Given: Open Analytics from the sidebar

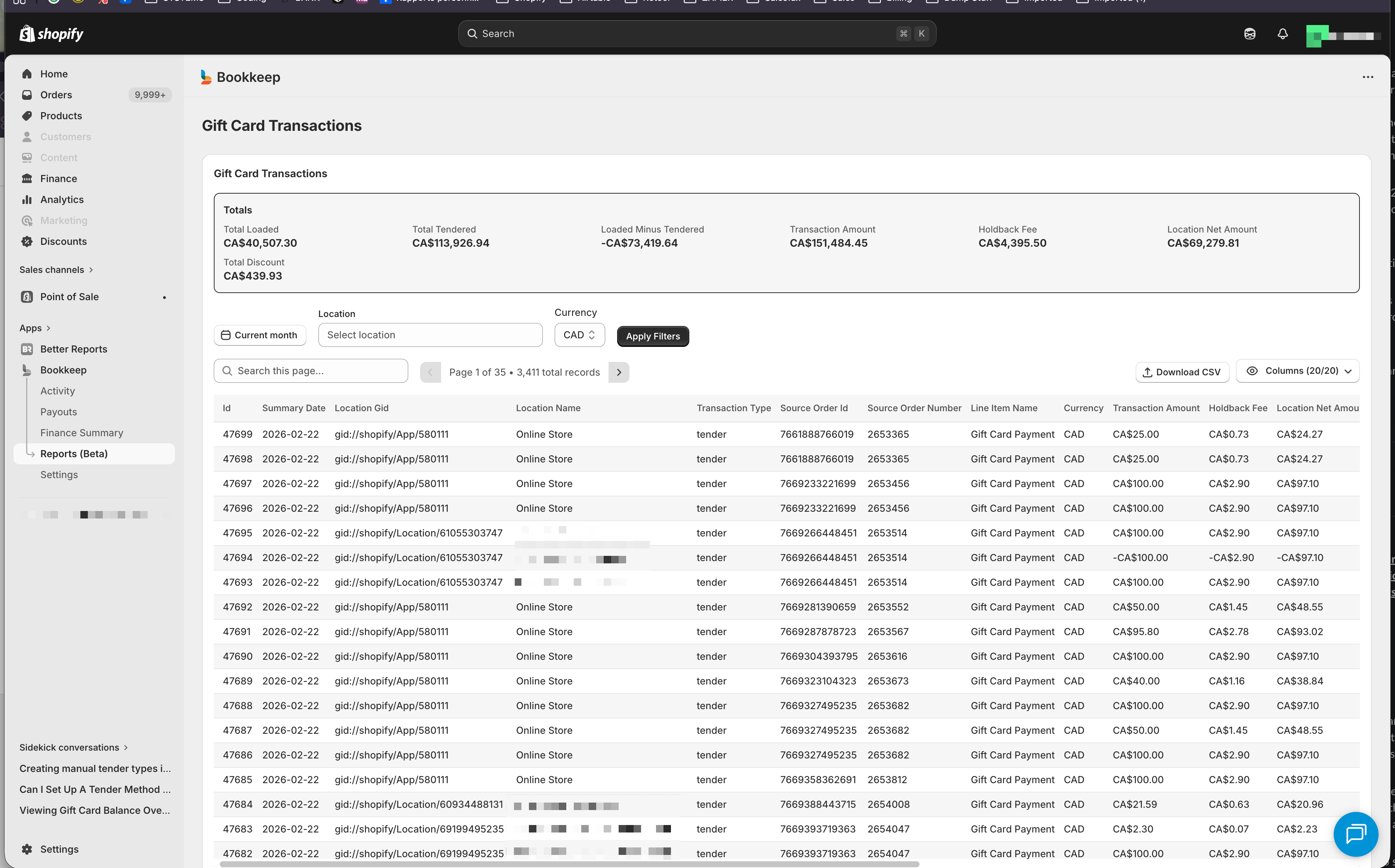Looking at the screenshot, I should pyautogui.click(x=61, y=200).
